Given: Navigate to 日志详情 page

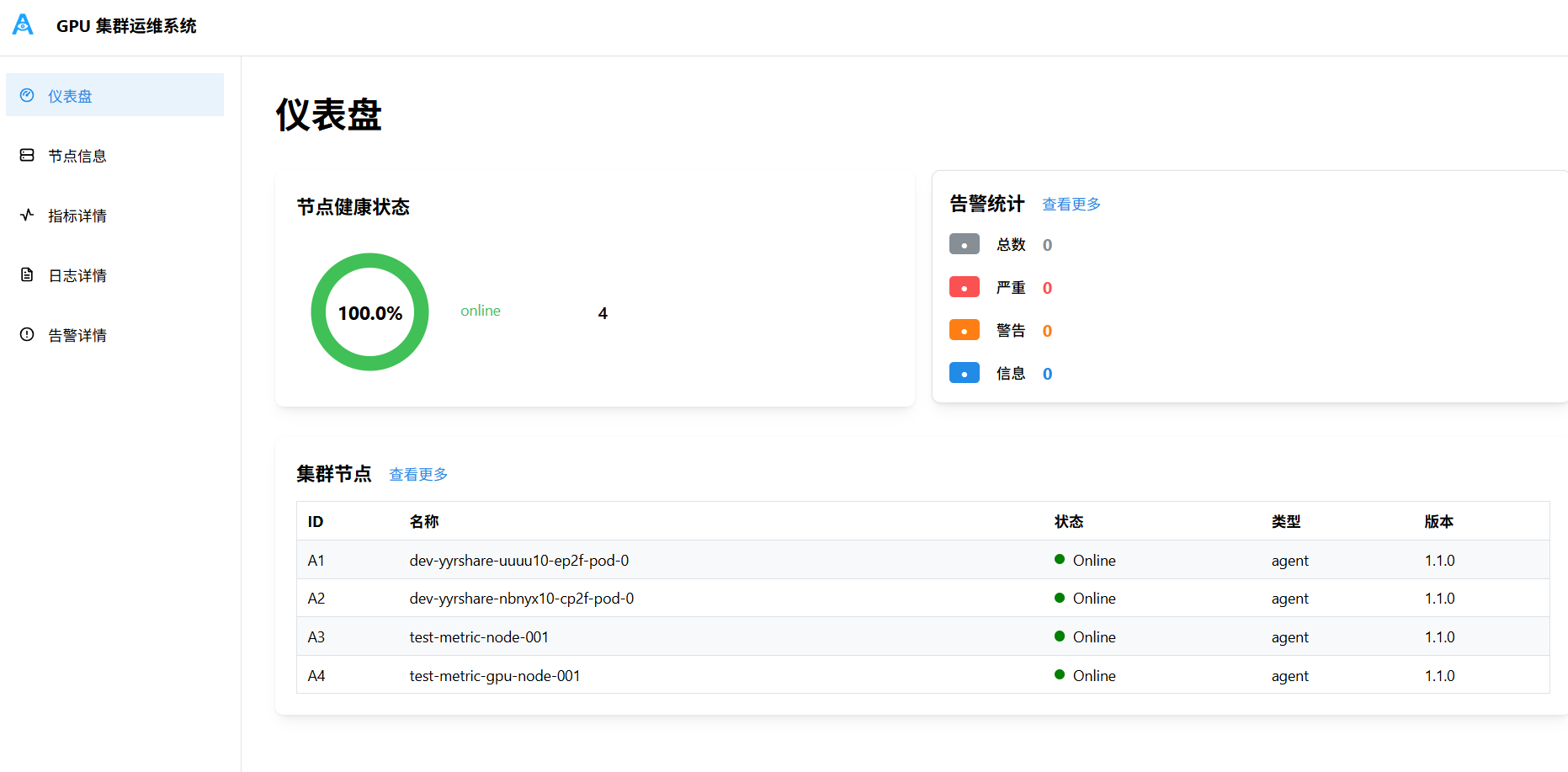Looking at the screenshot, I should pos(114,274).
